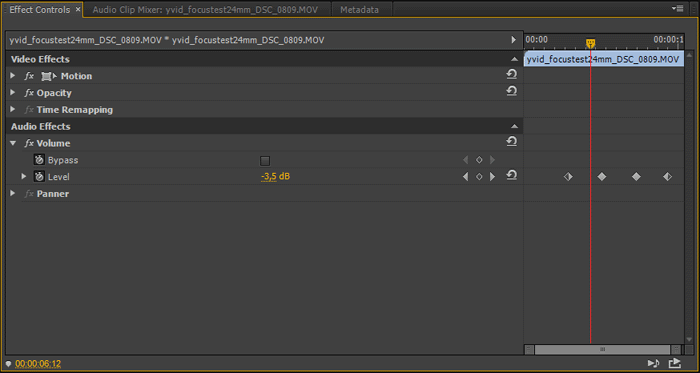Screen dimensions: 700x373
Task: Select the third Level keyframe diamond
Action: (636, 177)
